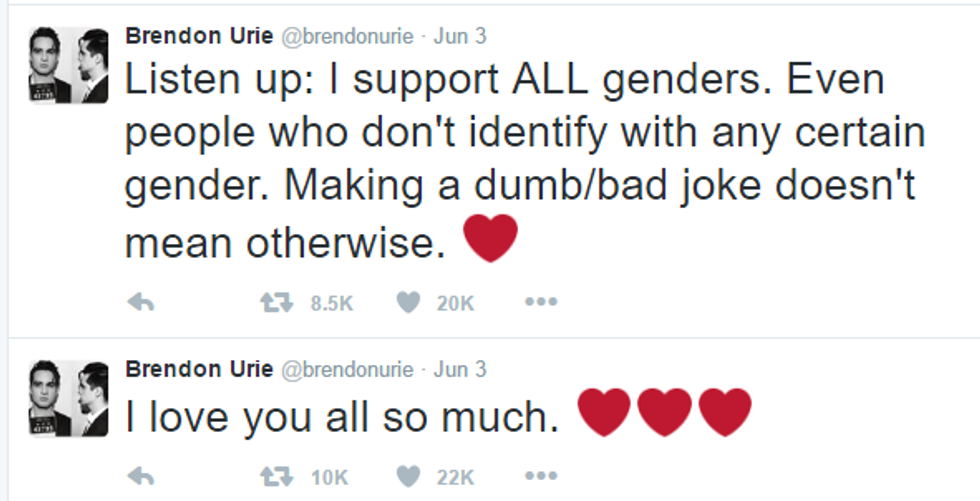Click Brendon Urie name on "I love you" tweet
This screenshot has width=980, height=501.
pyautogui.click(x=198, y=370)
